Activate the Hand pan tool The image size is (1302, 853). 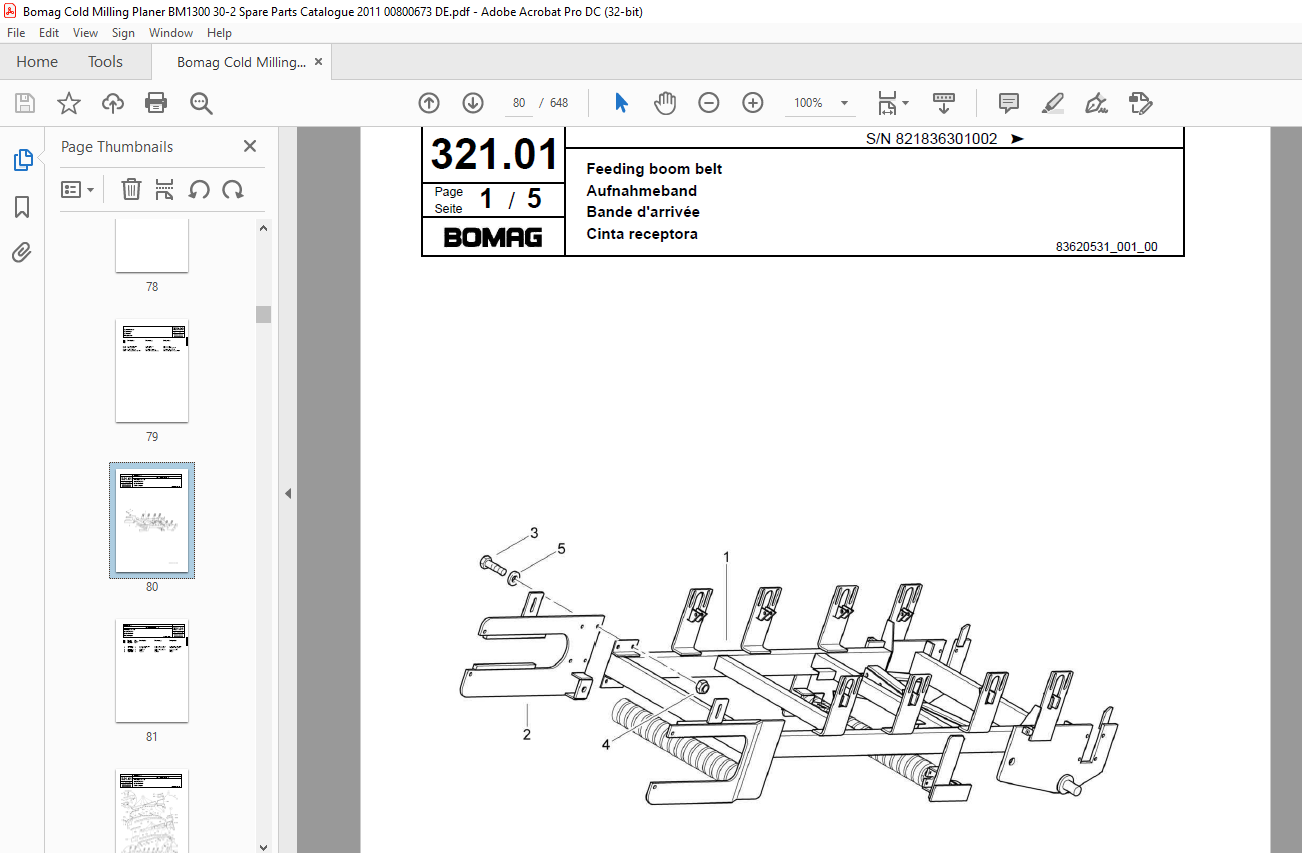(665, 103)
